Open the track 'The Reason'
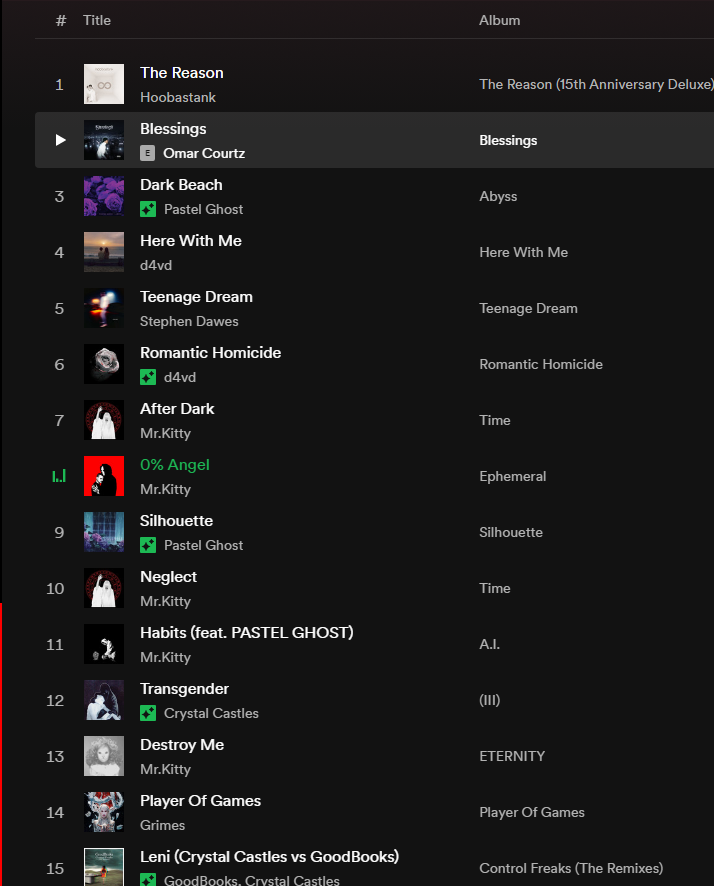 [181, 72]
